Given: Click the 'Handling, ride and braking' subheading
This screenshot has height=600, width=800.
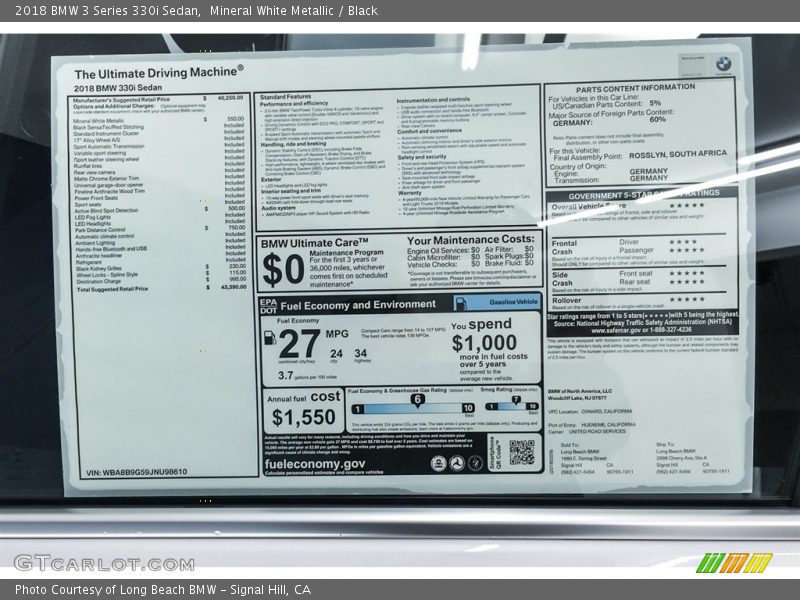Looking at the screenshot, I should coord(293,144).
